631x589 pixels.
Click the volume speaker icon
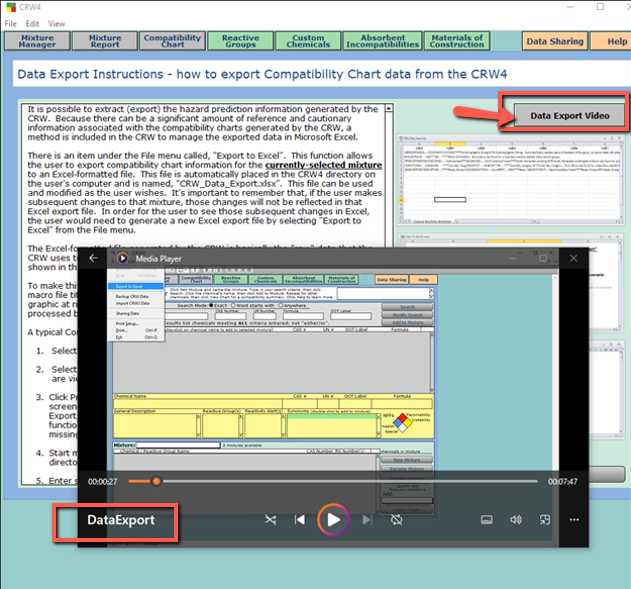(516, 520)
